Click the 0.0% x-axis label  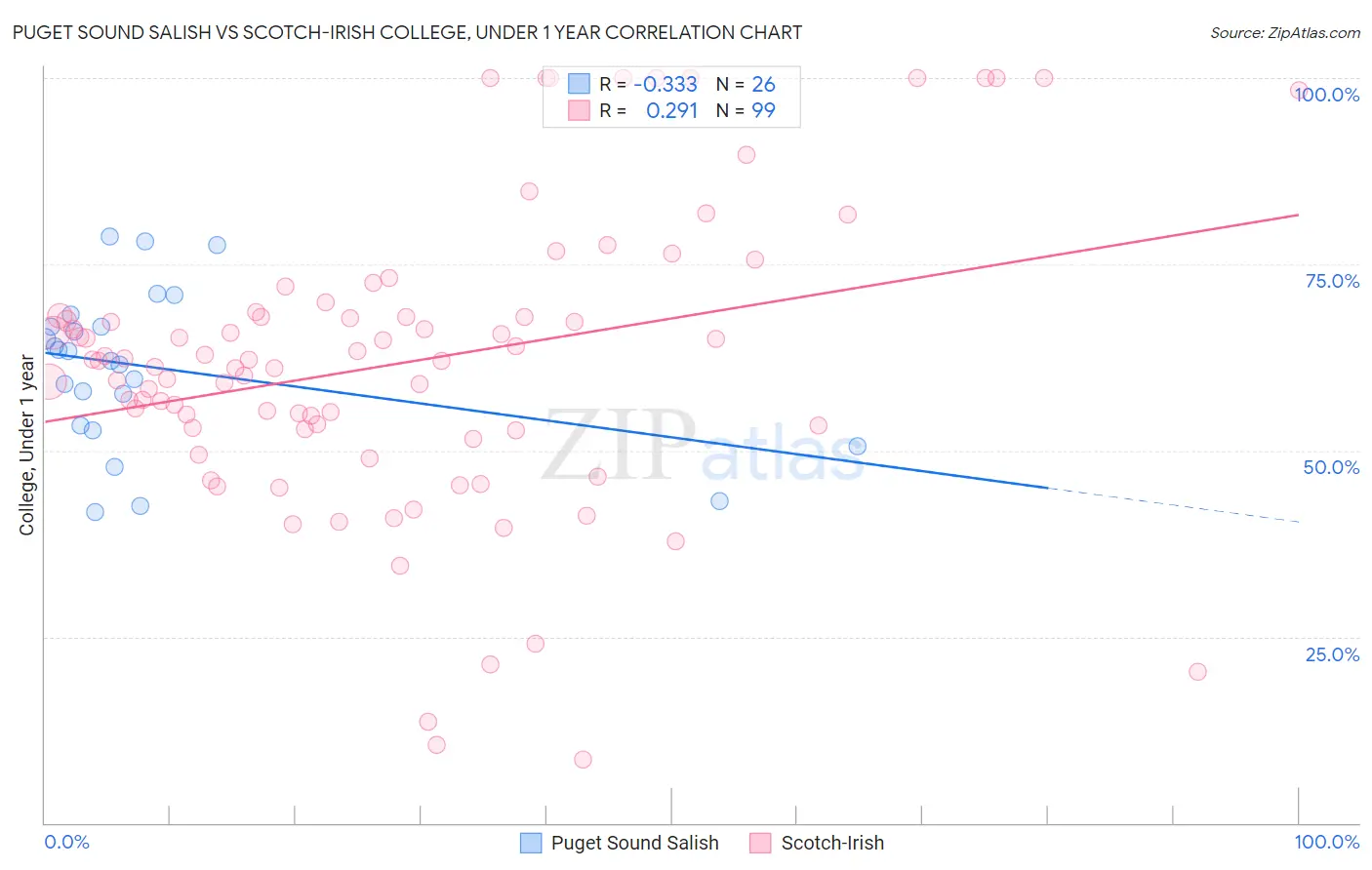click(x=66, y=842)
